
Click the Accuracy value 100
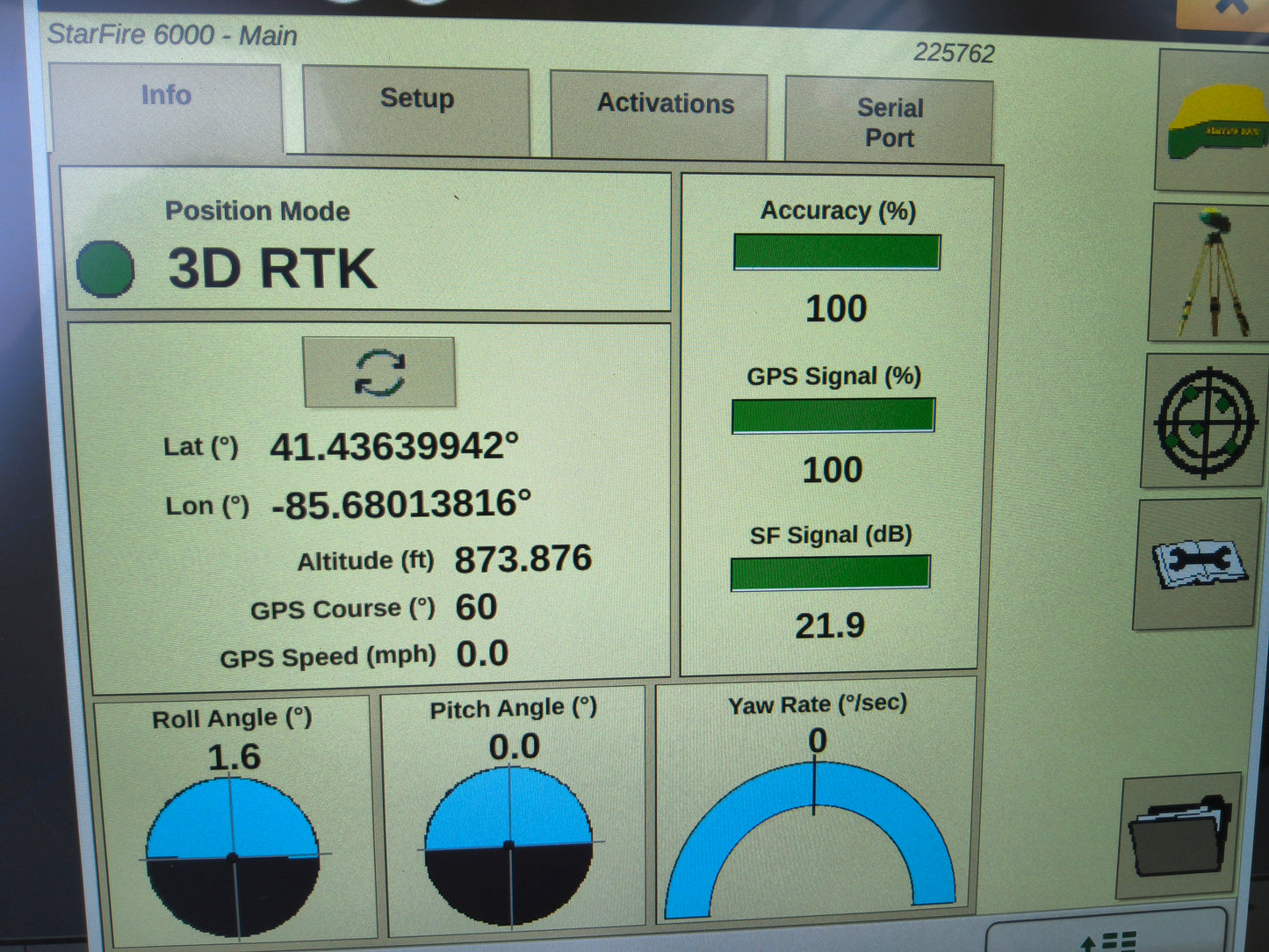click(836, 308)
